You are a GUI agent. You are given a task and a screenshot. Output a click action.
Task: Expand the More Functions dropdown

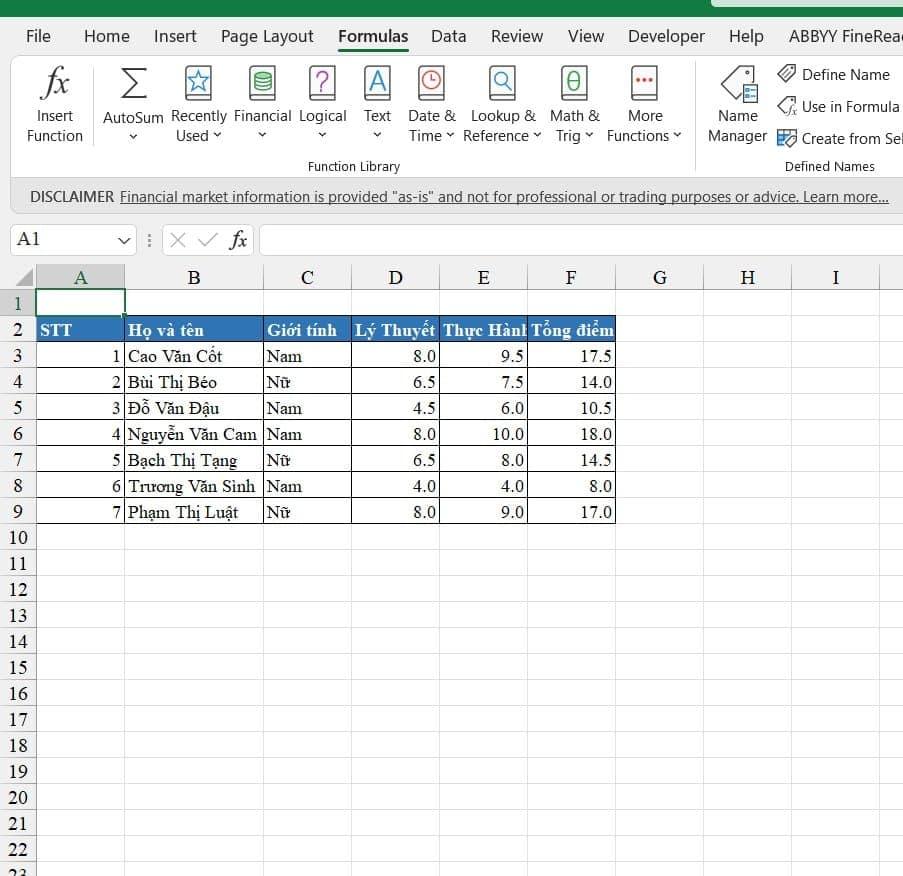click(x=645, y=136)
